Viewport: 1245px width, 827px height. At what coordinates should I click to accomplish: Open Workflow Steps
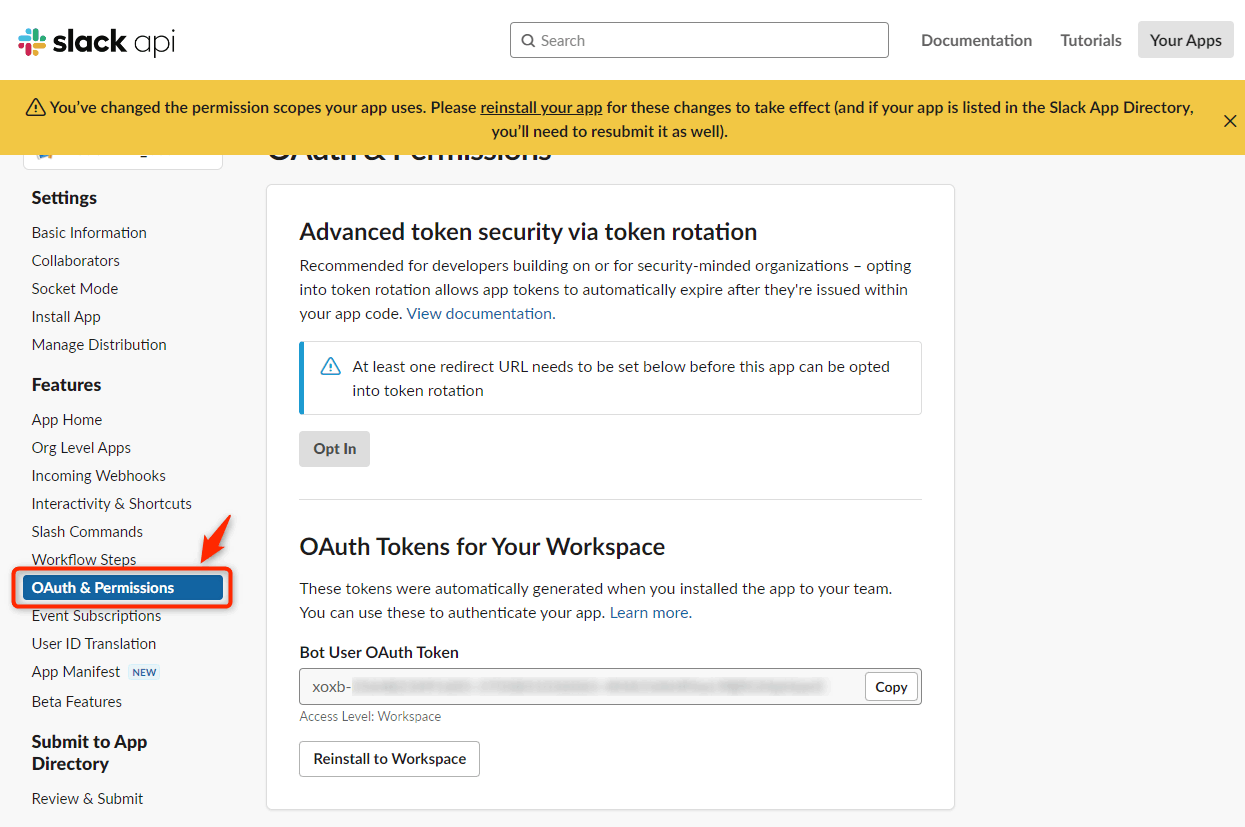[84, 559]
